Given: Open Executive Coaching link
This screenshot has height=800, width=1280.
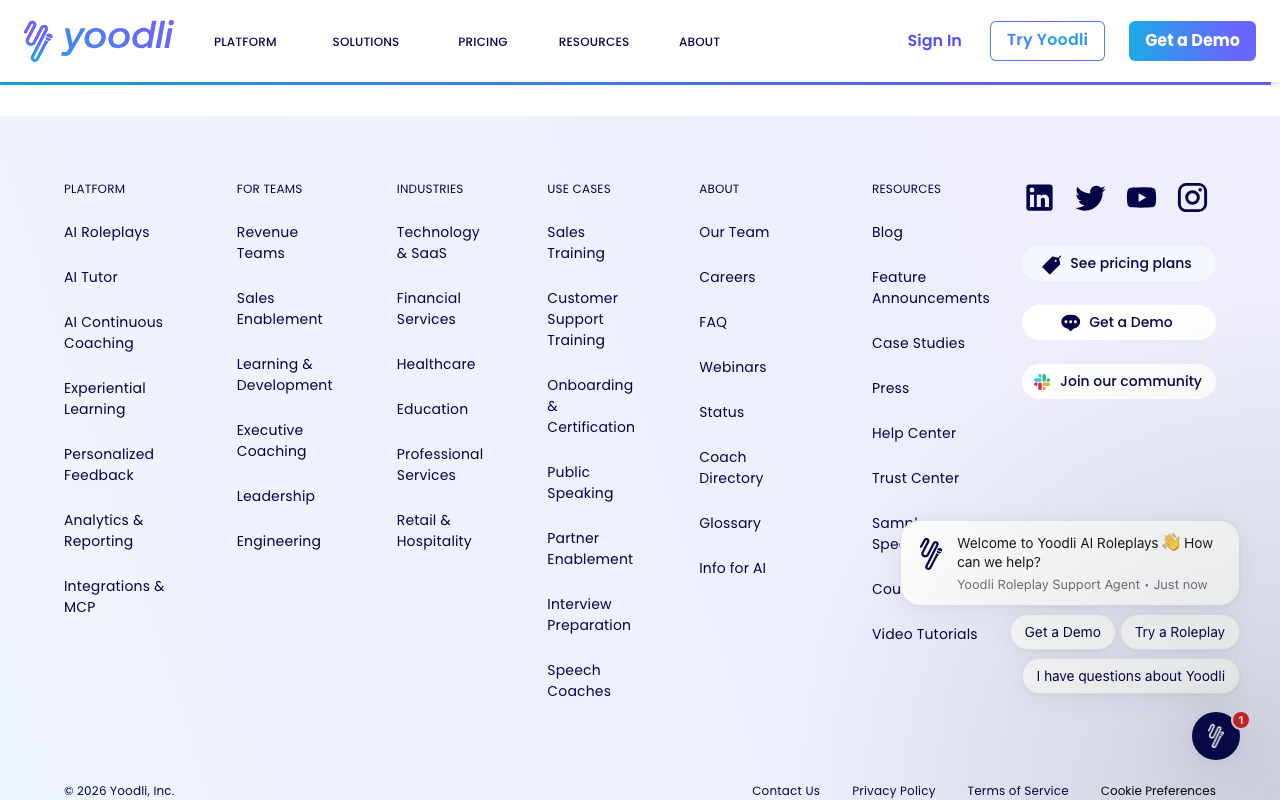Looking at the screenshot, I should point(272,441).
